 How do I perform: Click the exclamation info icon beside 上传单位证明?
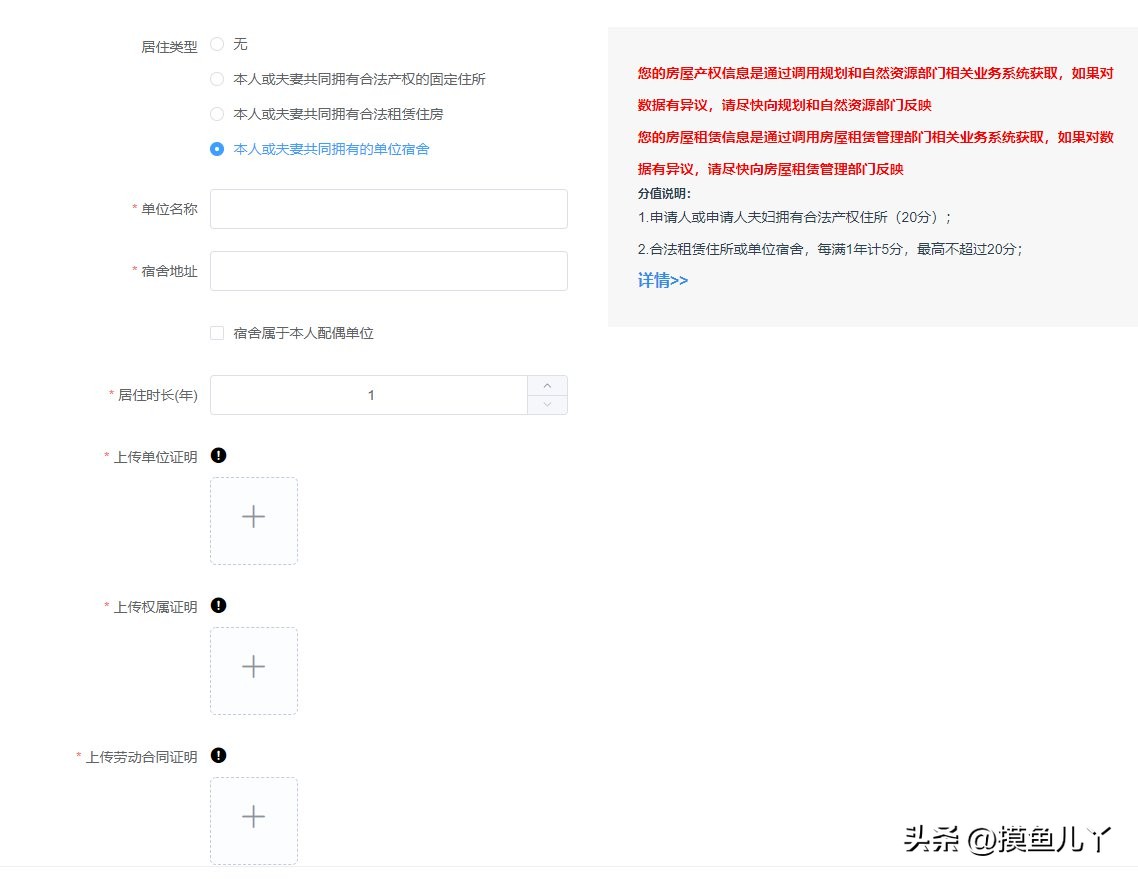point(218,455)
